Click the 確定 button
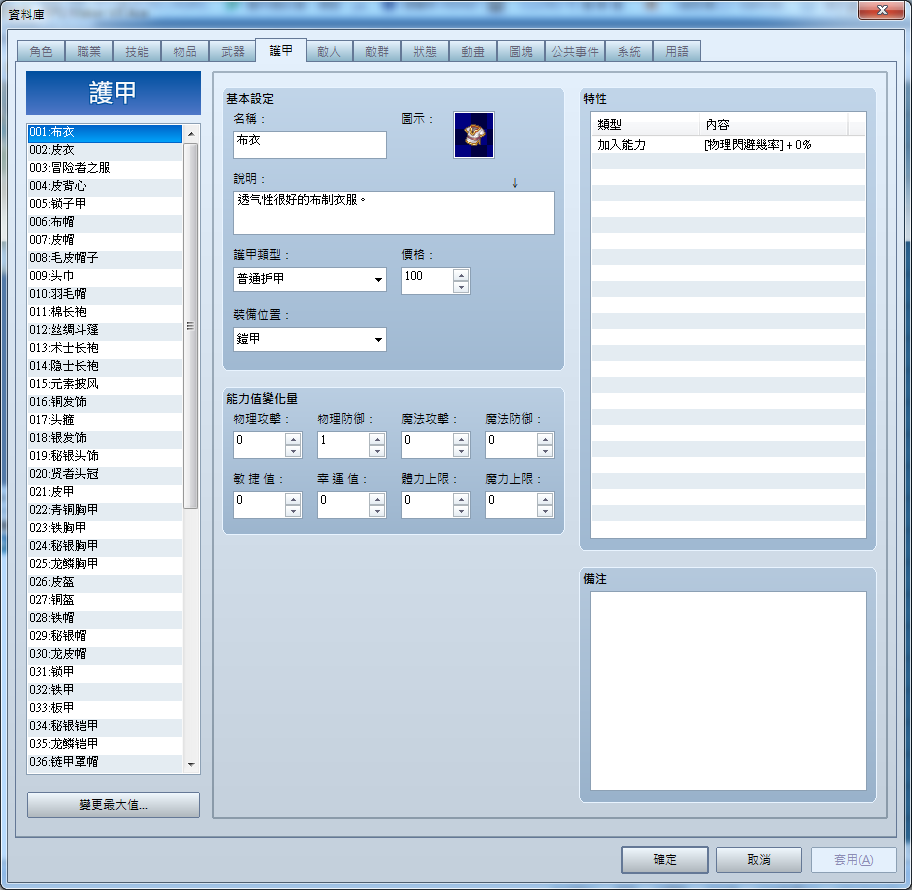Viewport: 912px width, 890px height. pos(664,859)
